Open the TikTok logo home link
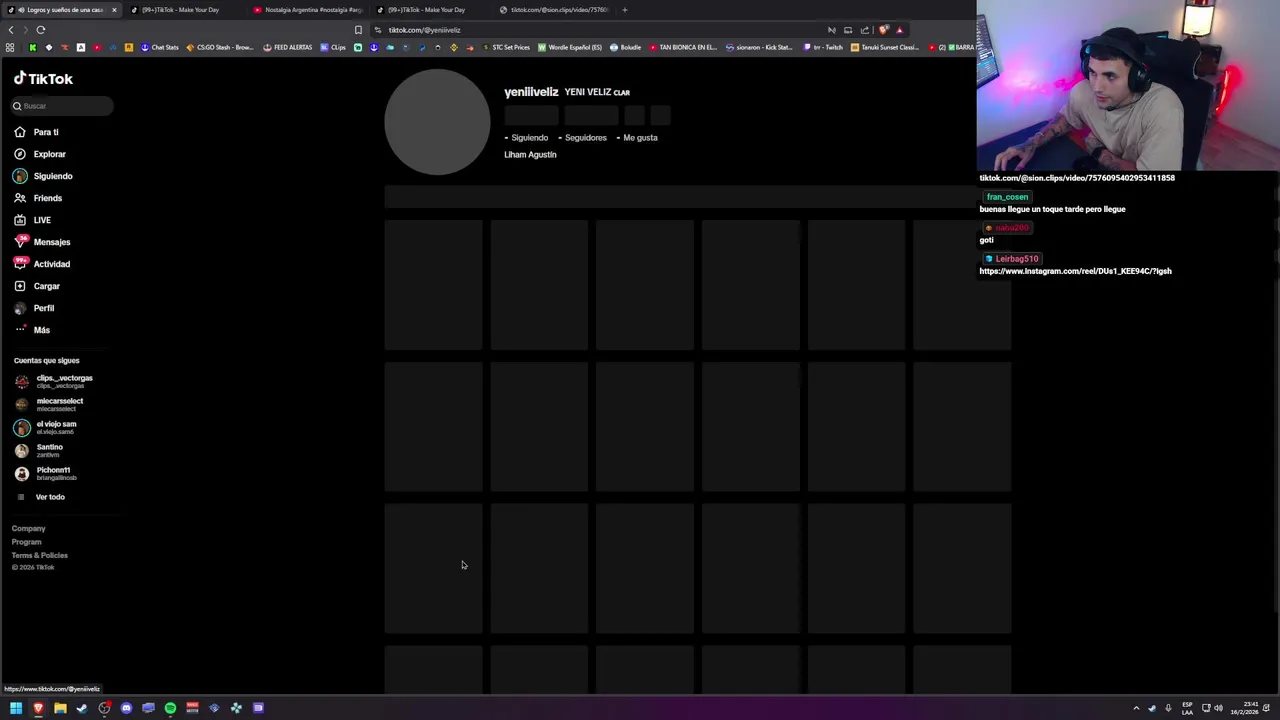 point(43,78)
